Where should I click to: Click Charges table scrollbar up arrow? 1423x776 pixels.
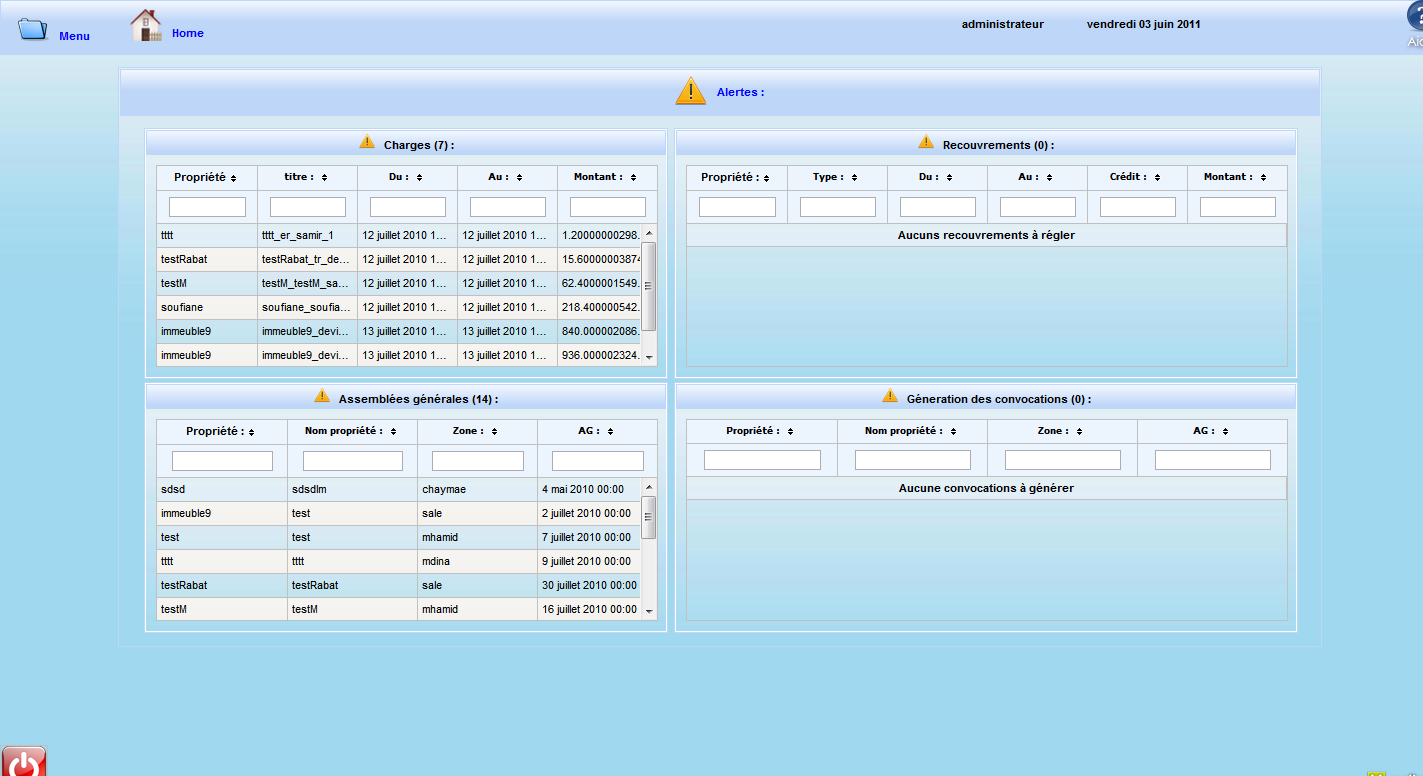pyautogui.click(x=649, y=233)
